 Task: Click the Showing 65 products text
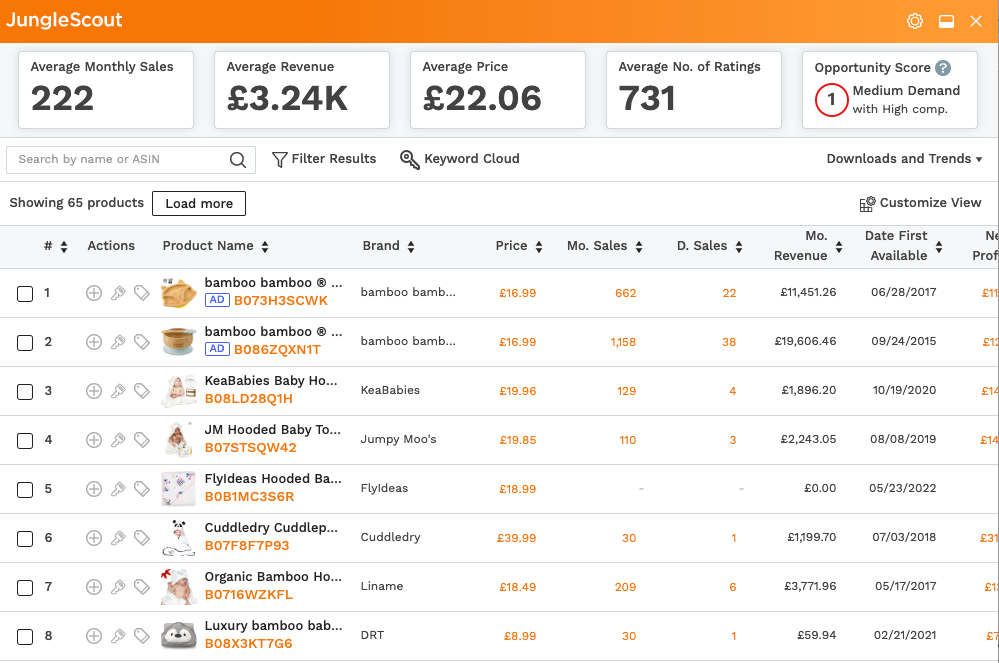[76, 203]
